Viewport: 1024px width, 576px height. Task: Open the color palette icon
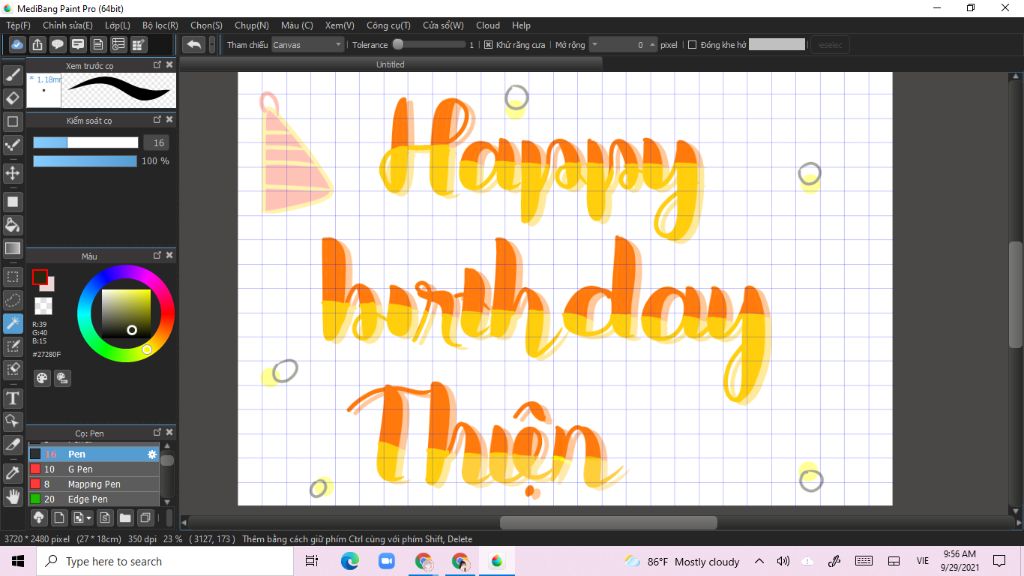click(x=42, y=378)
